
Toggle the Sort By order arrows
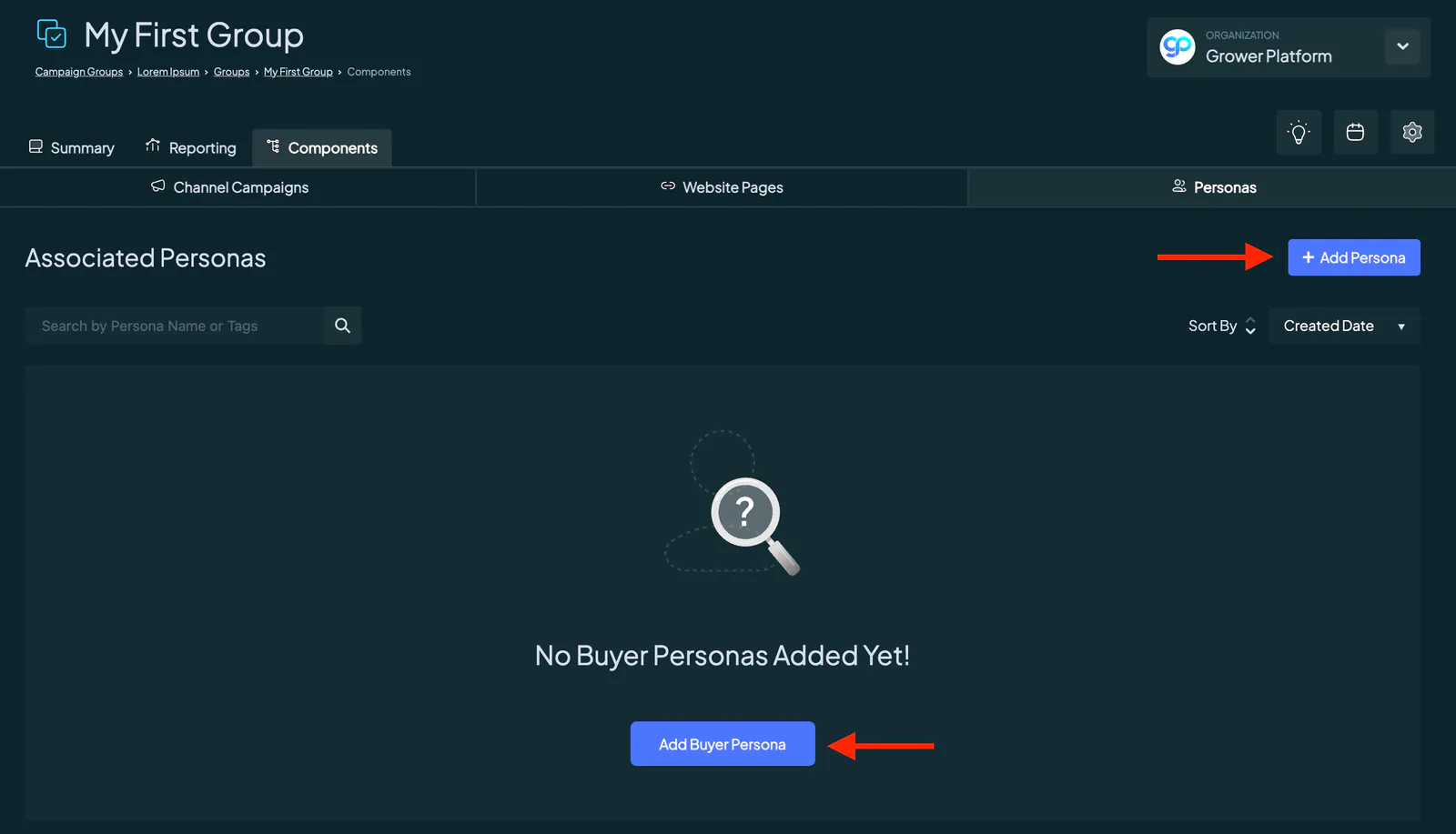point(1250,326)
